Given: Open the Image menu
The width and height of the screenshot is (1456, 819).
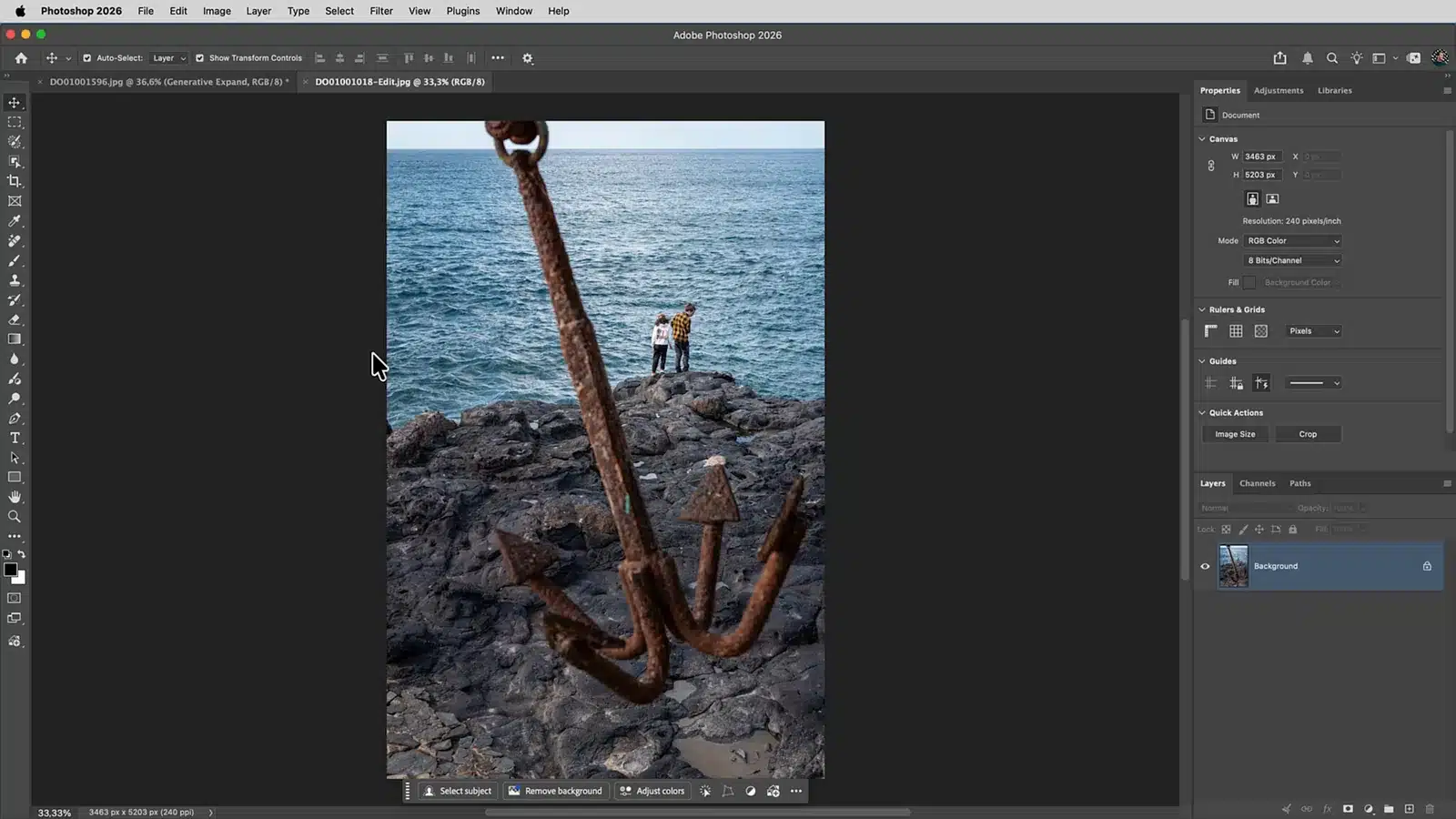Looking at the screenshot, I should [217, 11].
